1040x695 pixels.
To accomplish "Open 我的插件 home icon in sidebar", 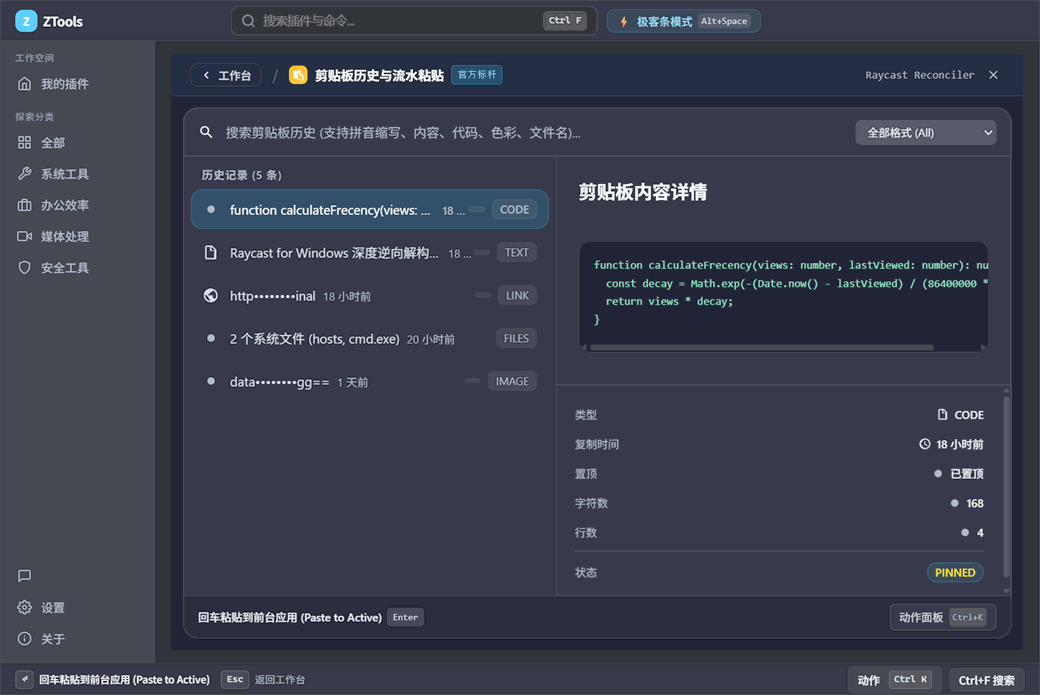I will pos(25,84).
